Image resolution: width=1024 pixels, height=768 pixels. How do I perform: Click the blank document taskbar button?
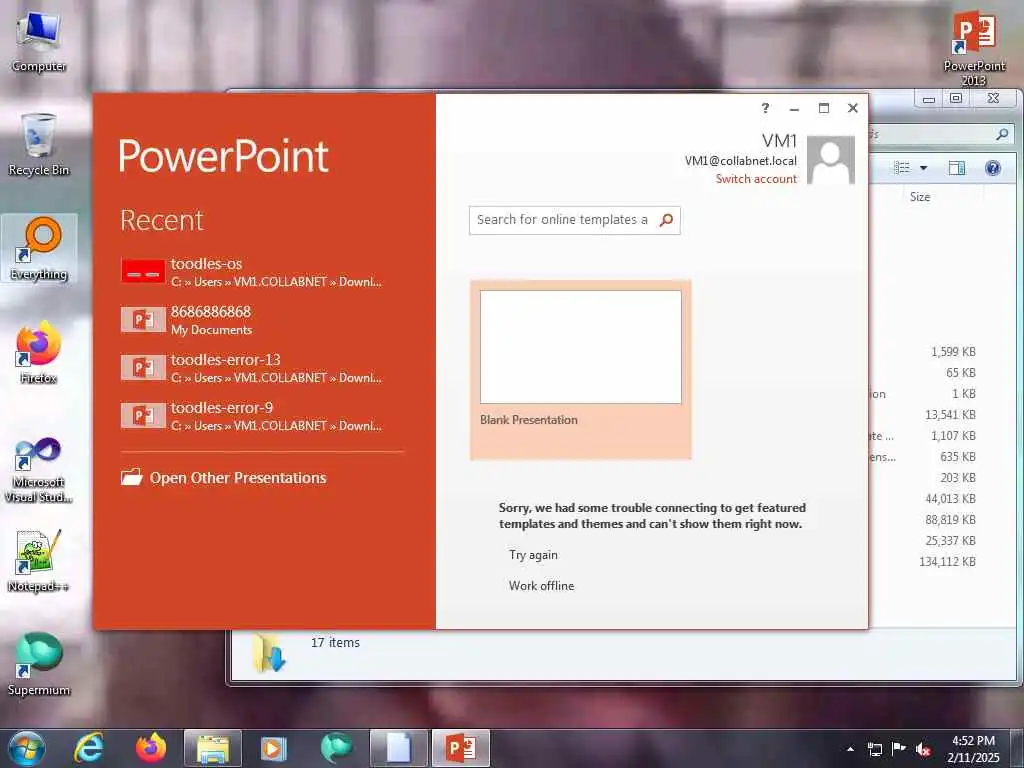(398, 748)
